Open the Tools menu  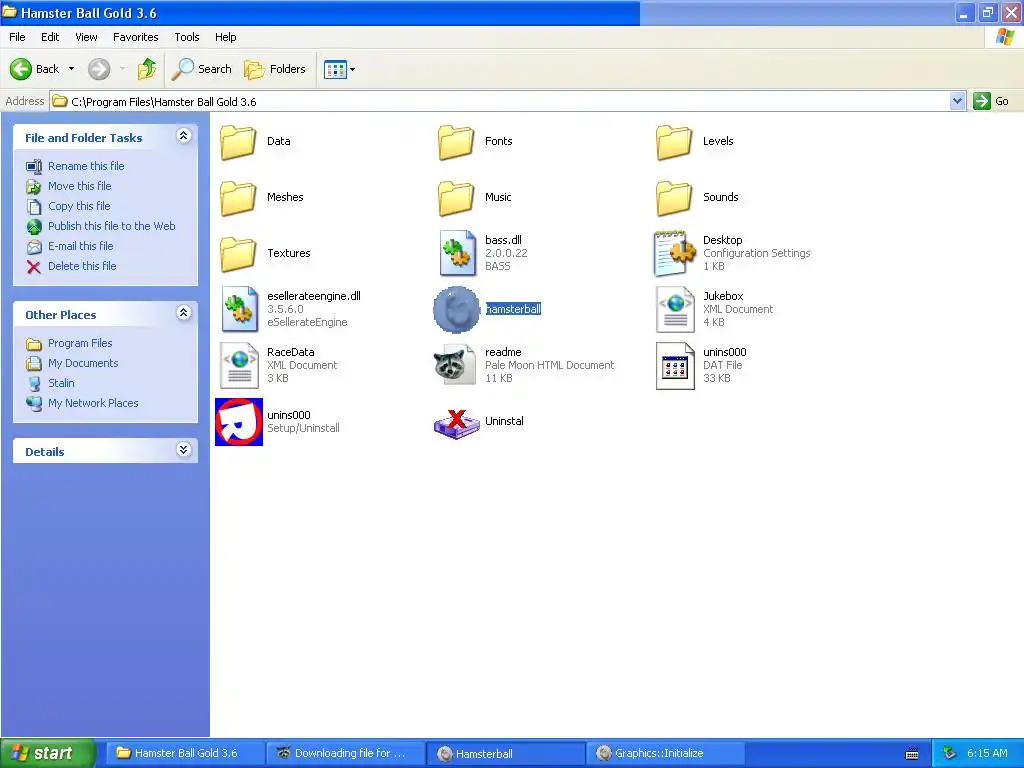(x=187, y=37)
